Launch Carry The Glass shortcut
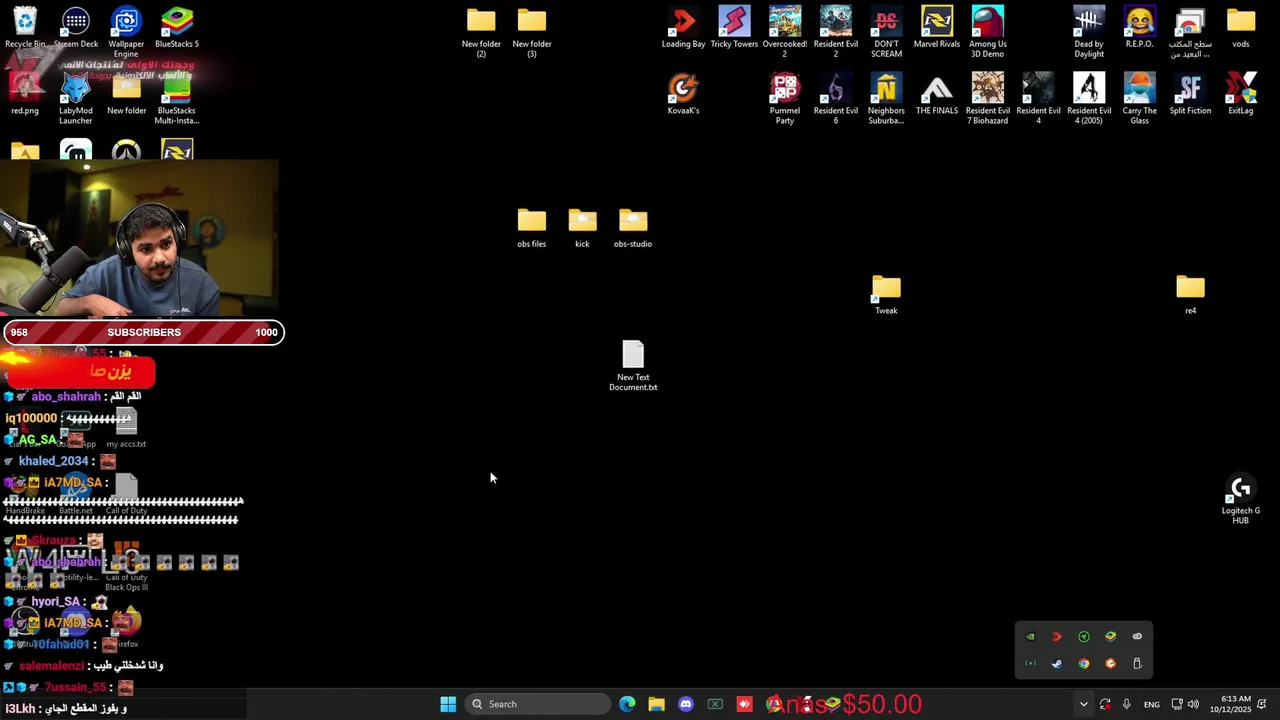The width and height of the screenshot is (1280, 720). (x=1140, y=99)
